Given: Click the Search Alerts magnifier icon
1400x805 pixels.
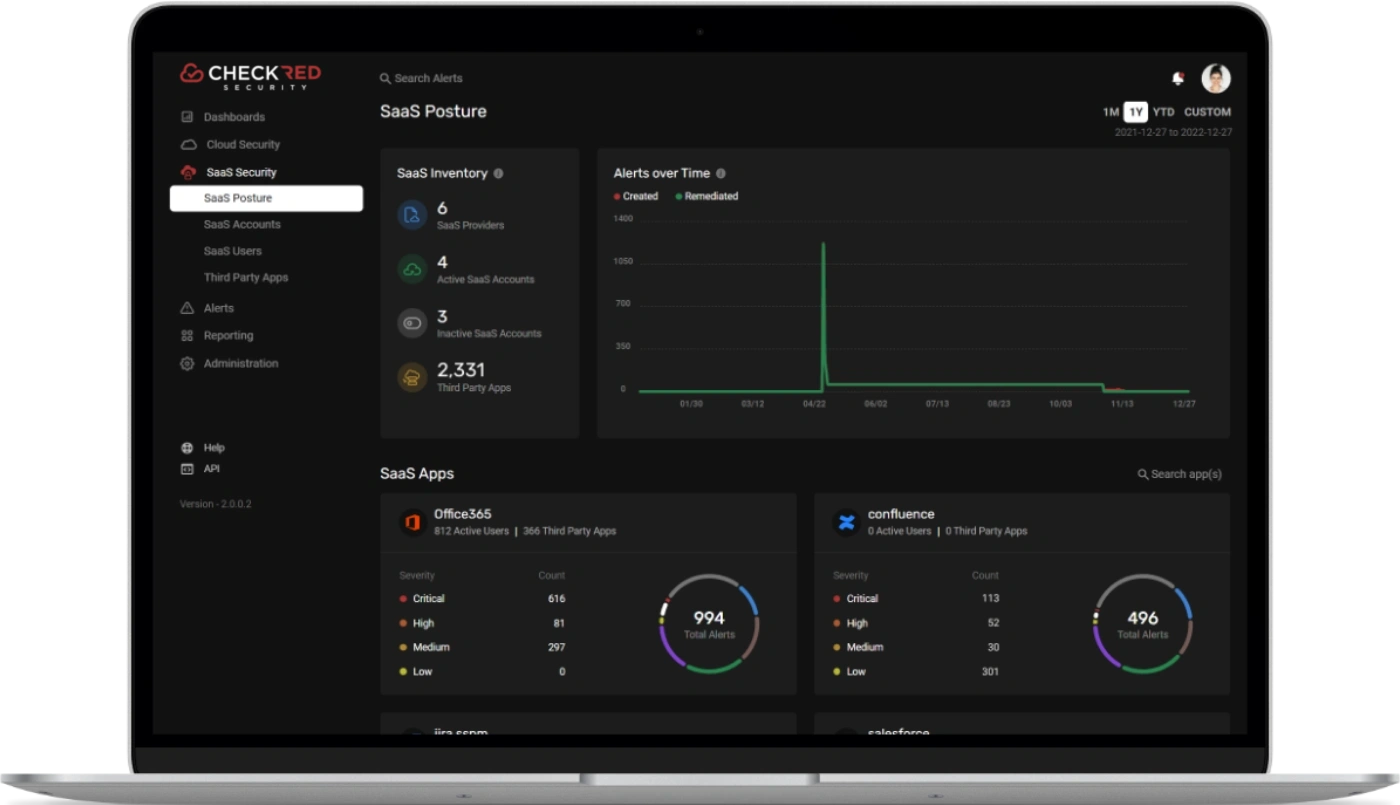Looking at the screenshot, I should pos(385,79).
